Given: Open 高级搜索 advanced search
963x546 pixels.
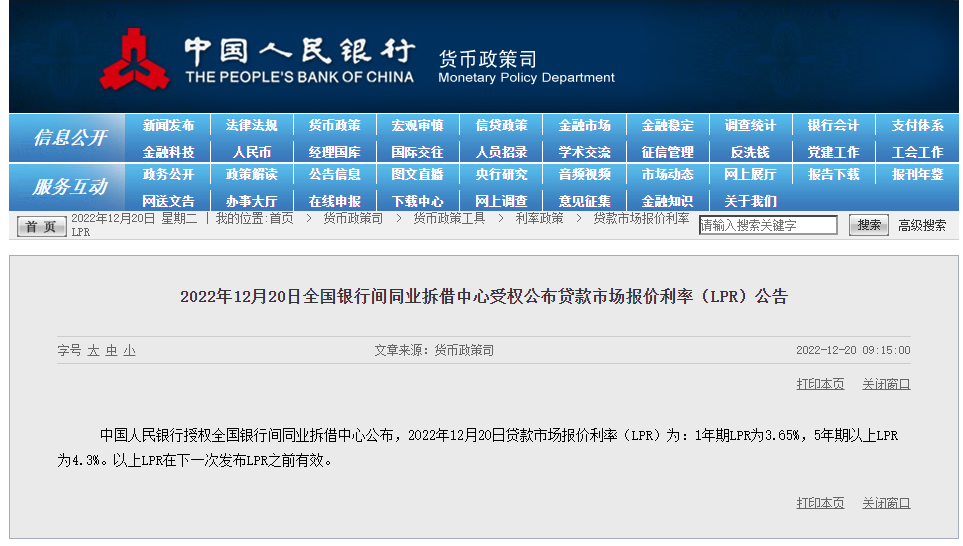Looking at the screenshot, I should coord(922,225).
